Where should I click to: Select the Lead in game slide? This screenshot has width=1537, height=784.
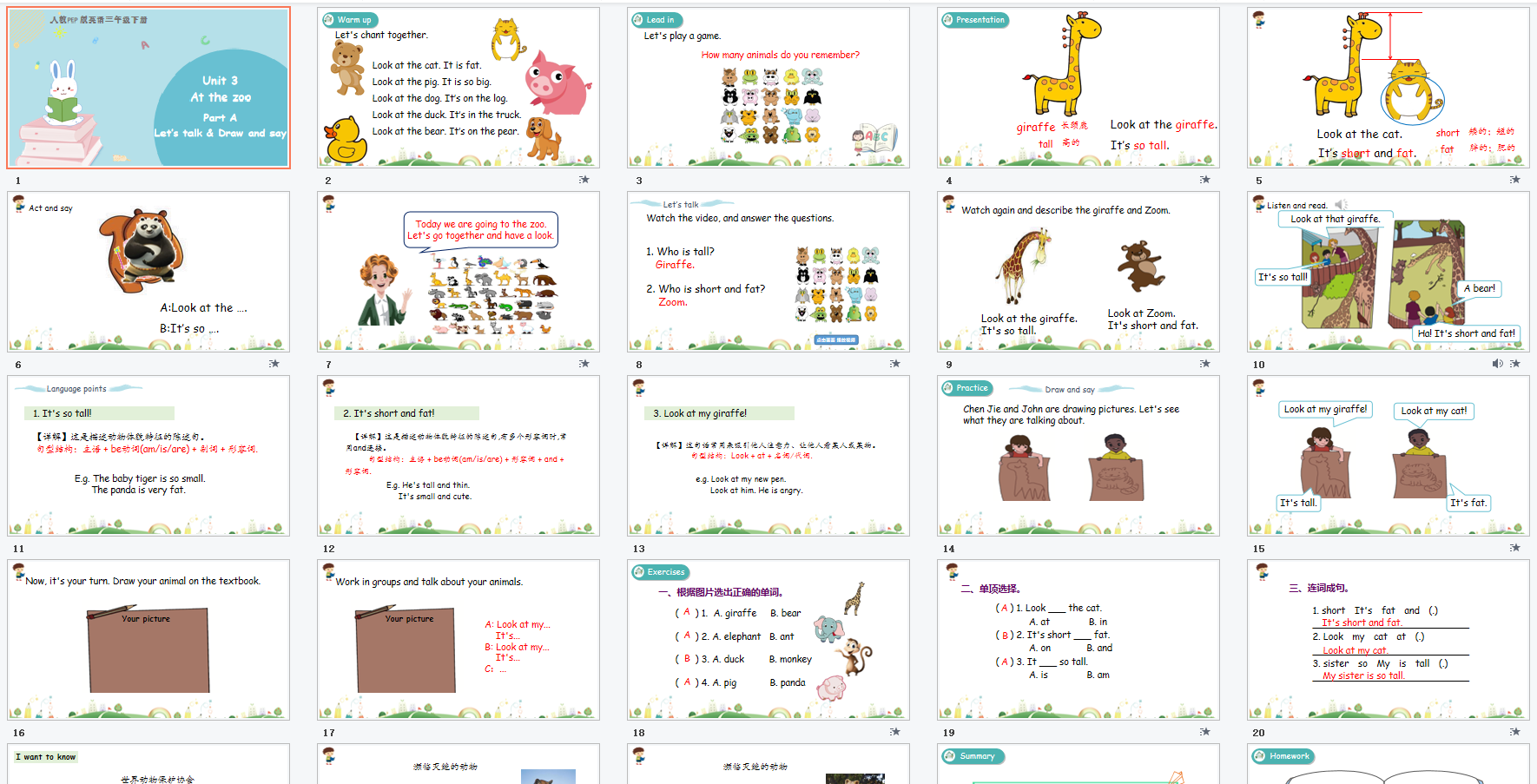tap(768, 88)
